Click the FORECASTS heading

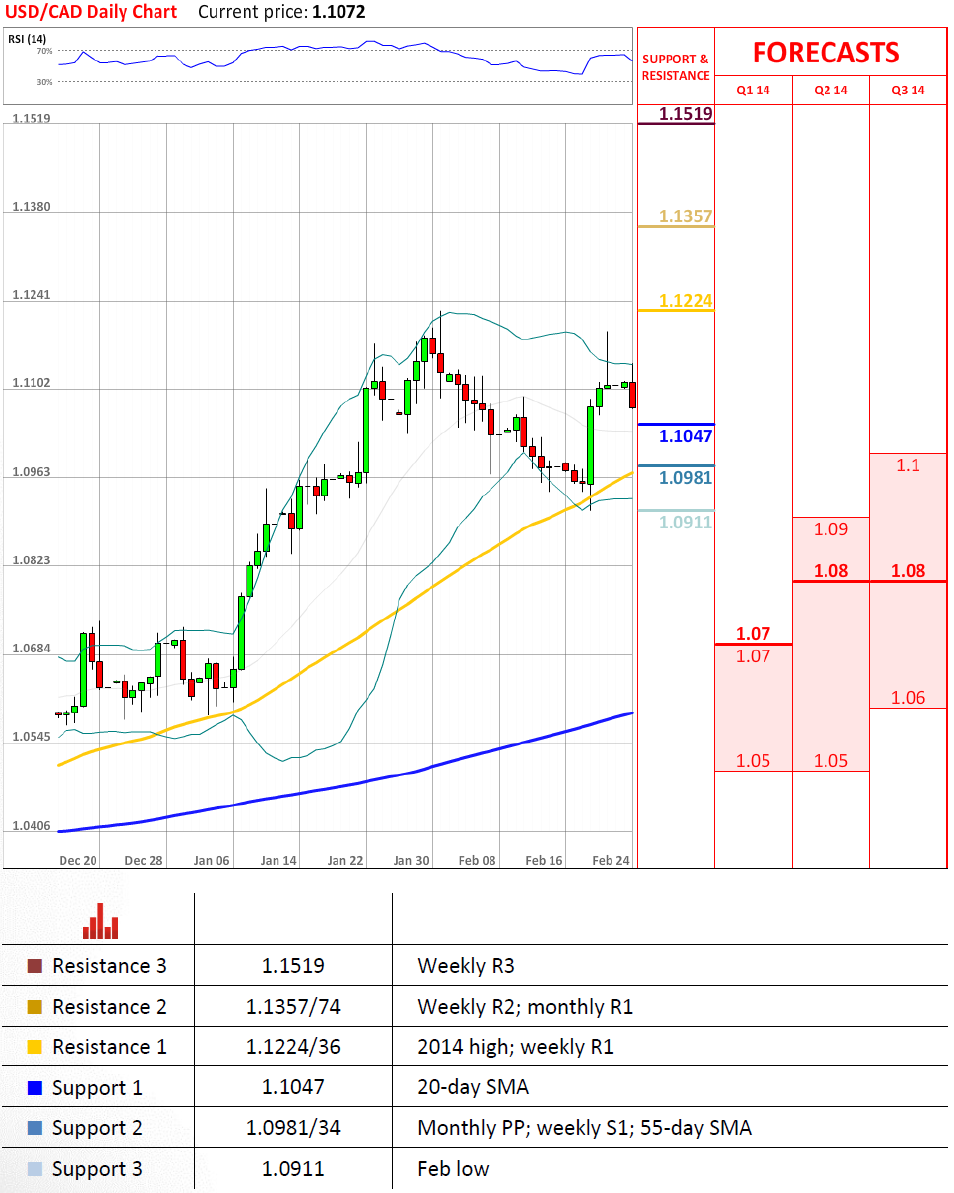pos(826,52)
